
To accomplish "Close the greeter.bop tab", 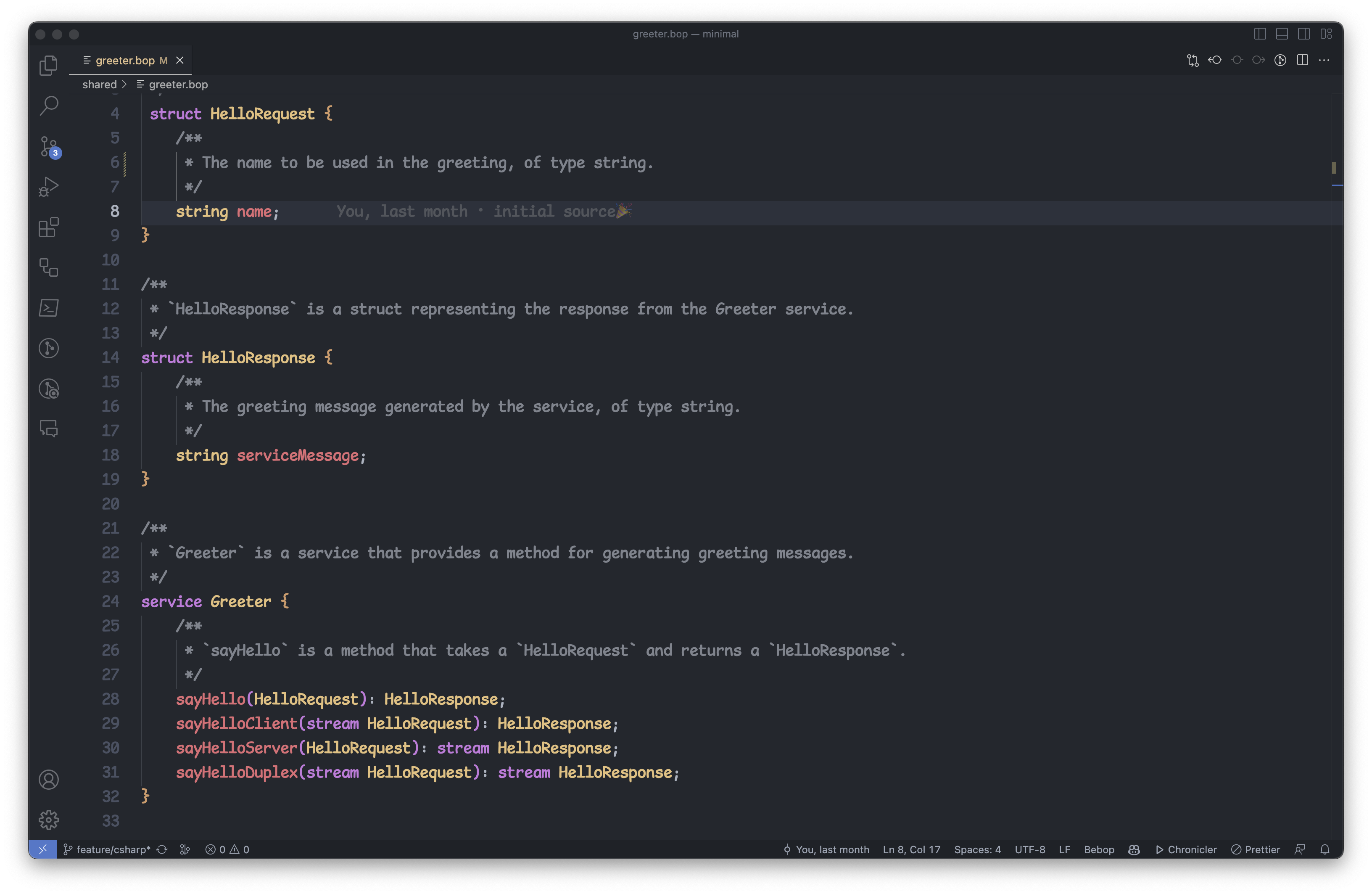I will [180, 61].
